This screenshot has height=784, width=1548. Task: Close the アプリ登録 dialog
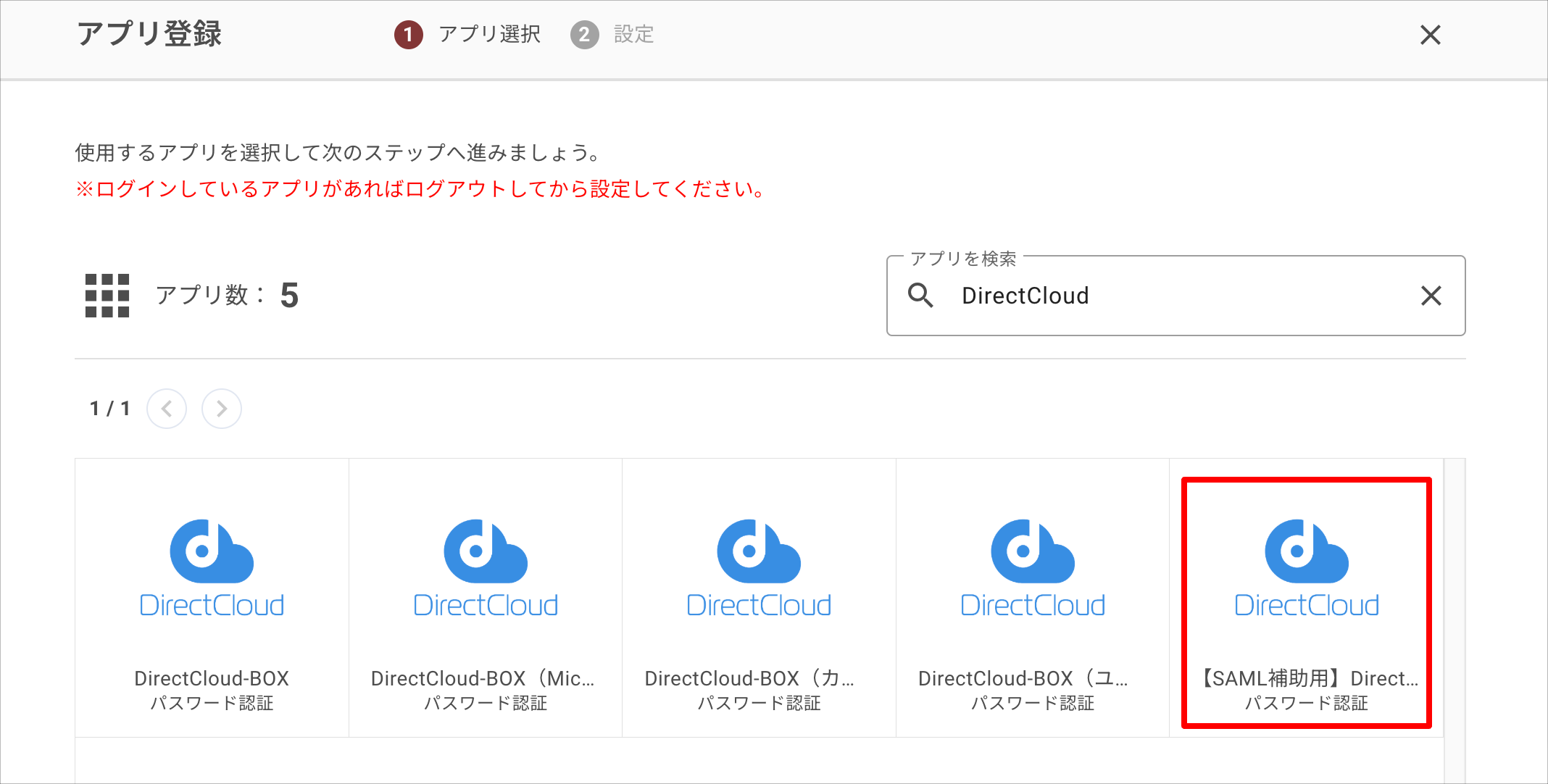[x=1430, y=35]
